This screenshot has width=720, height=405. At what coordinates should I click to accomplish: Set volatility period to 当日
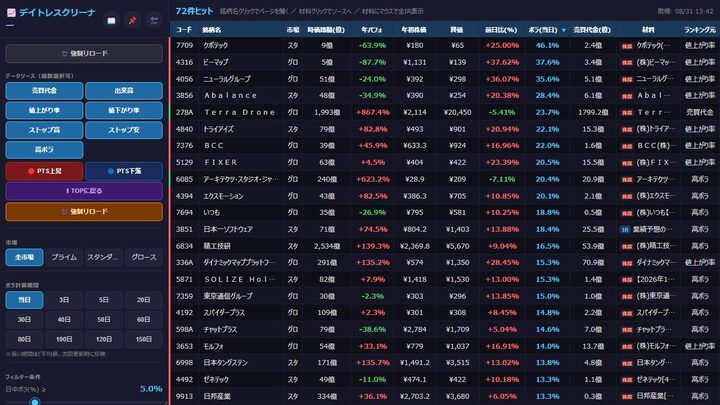(x=24, y=300)
